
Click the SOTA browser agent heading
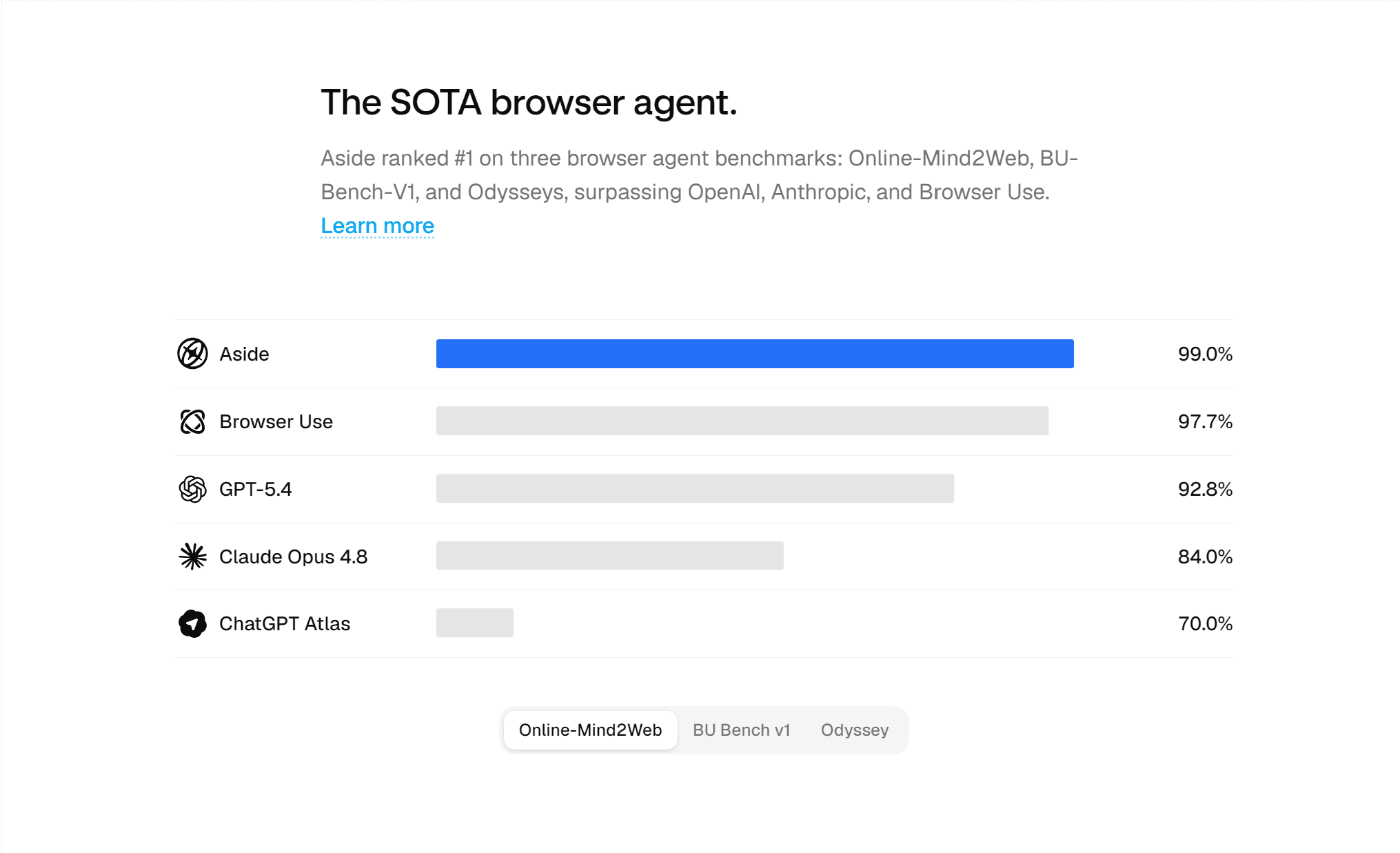[x=529, y=103]
